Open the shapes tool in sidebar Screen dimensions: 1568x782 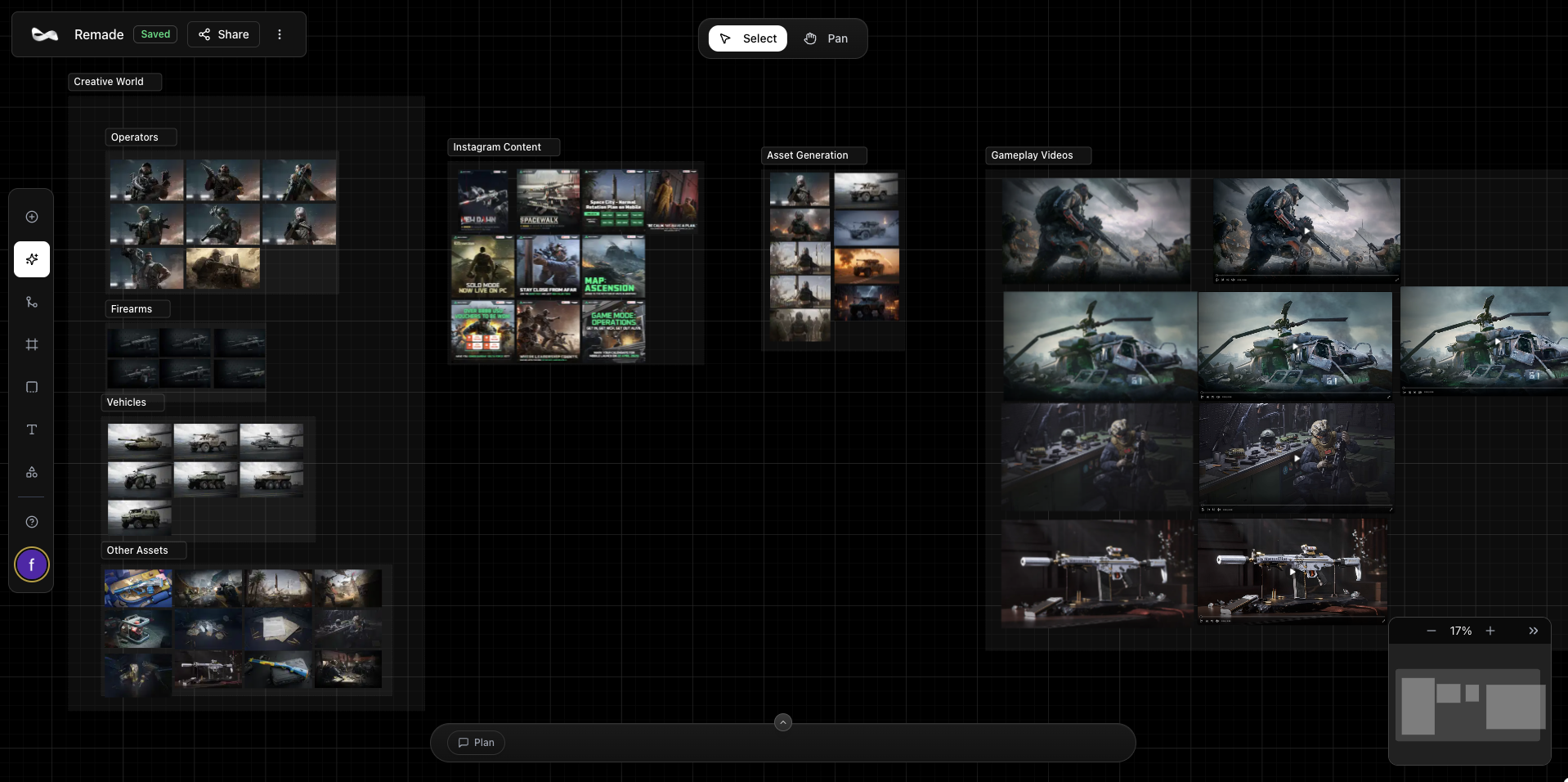pyautogui.click(x=32, y=472)
